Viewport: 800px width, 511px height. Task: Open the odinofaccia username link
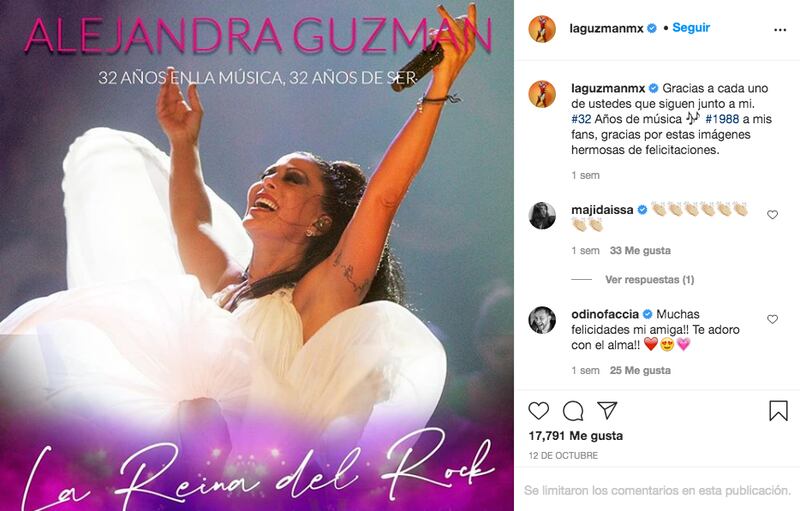click(605, 314)
